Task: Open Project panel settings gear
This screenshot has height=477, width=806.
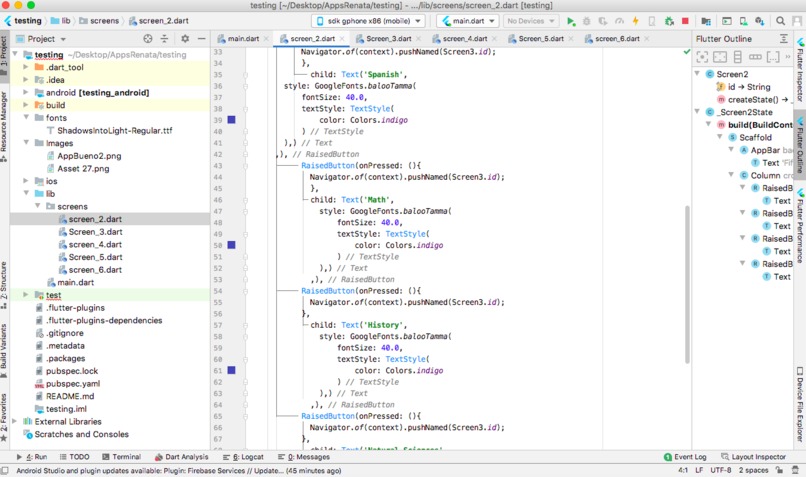Action: point(185,39)
